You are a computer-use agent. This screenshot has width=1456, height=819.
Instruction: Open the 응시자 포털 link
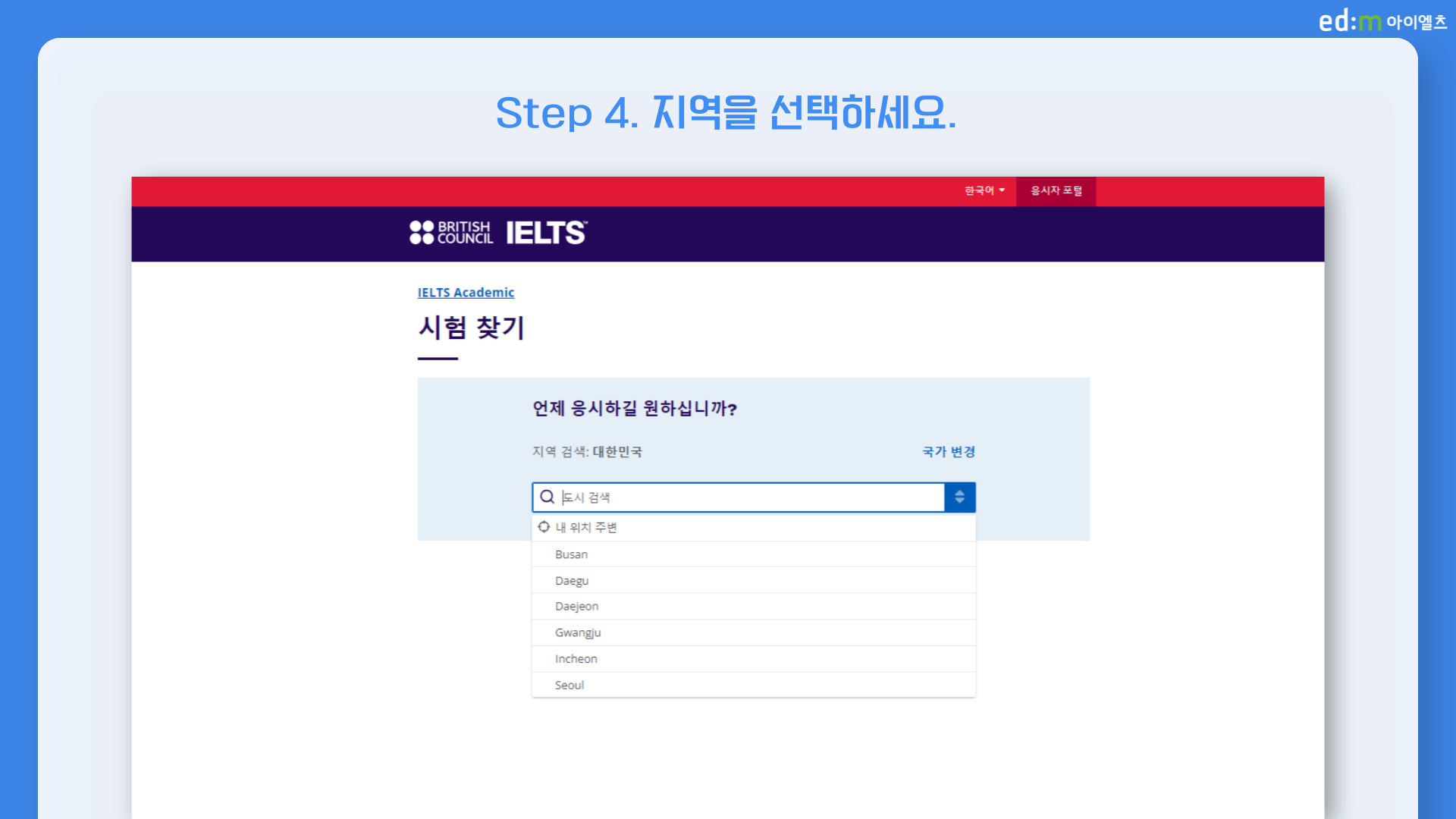tap(1056, 190)
